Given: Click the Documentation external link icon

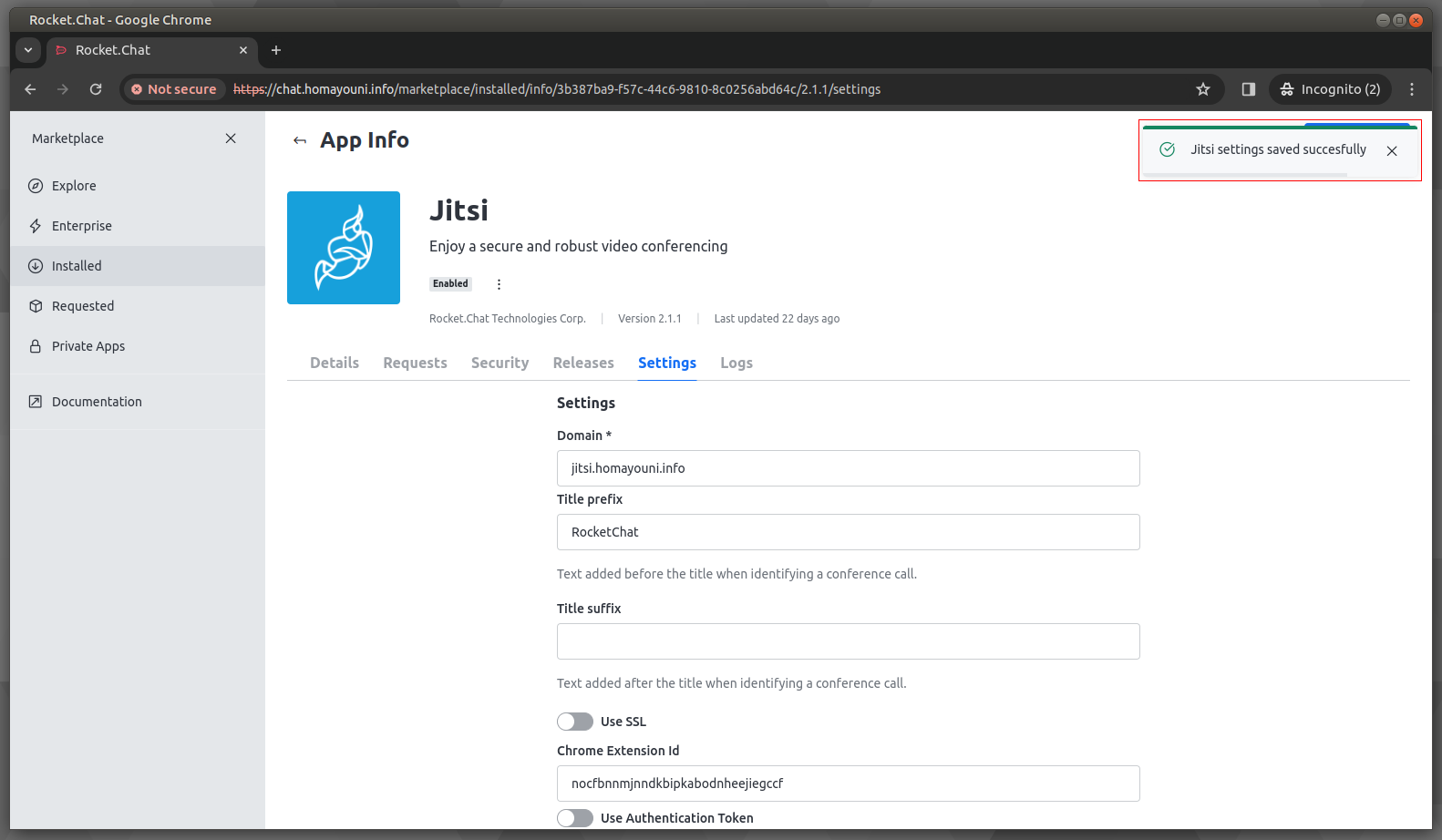Looking at the screenshot, I should (36, 402).
